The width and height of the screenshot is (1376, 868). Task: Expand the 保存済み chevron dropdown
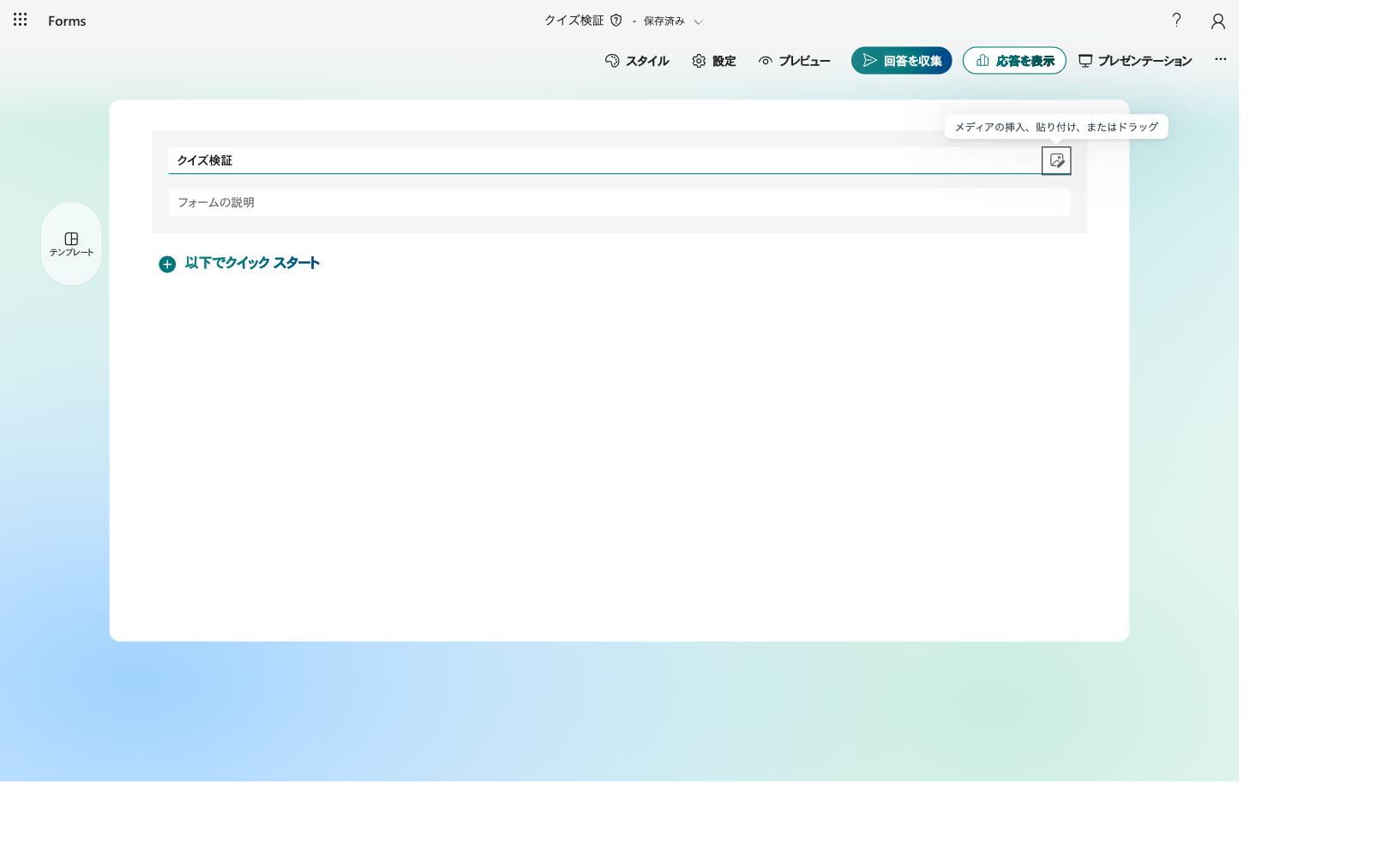tap(698, 21)
